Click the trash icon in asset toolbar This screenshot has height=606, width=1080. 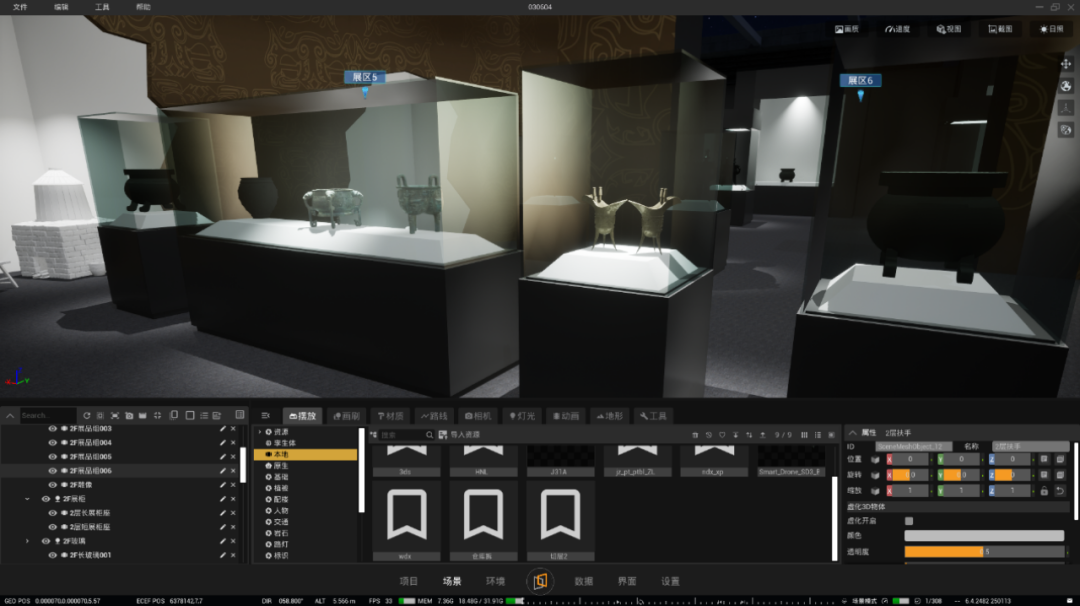695,435
